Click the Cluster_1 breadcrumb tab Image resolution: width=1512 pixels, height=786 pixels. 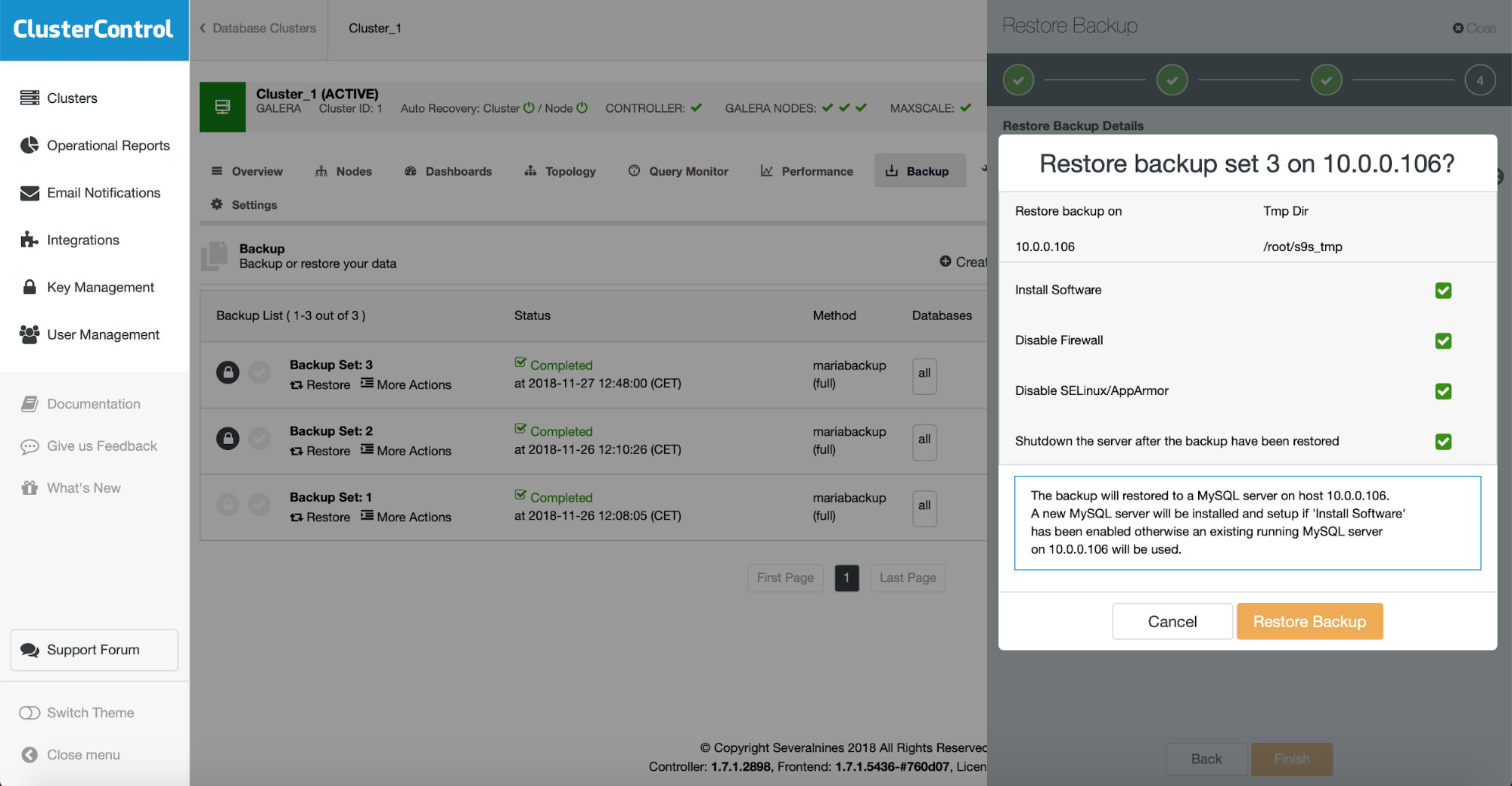[x=375, y=28]
